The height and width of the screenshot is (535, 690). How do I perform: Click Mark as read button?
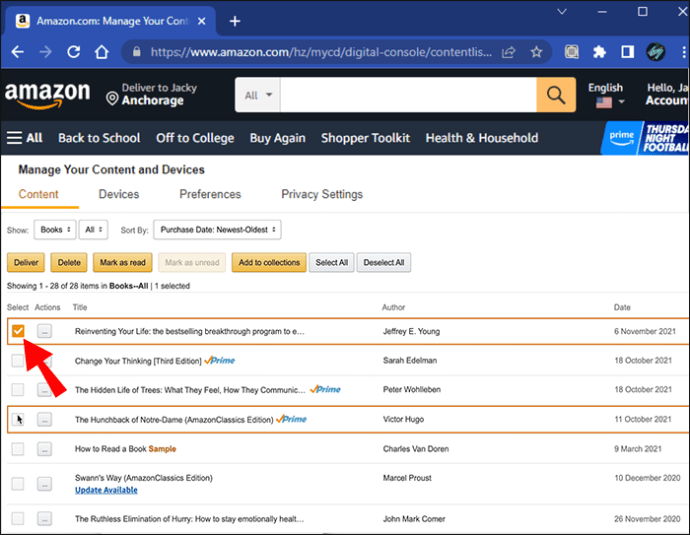coord(122,262)
